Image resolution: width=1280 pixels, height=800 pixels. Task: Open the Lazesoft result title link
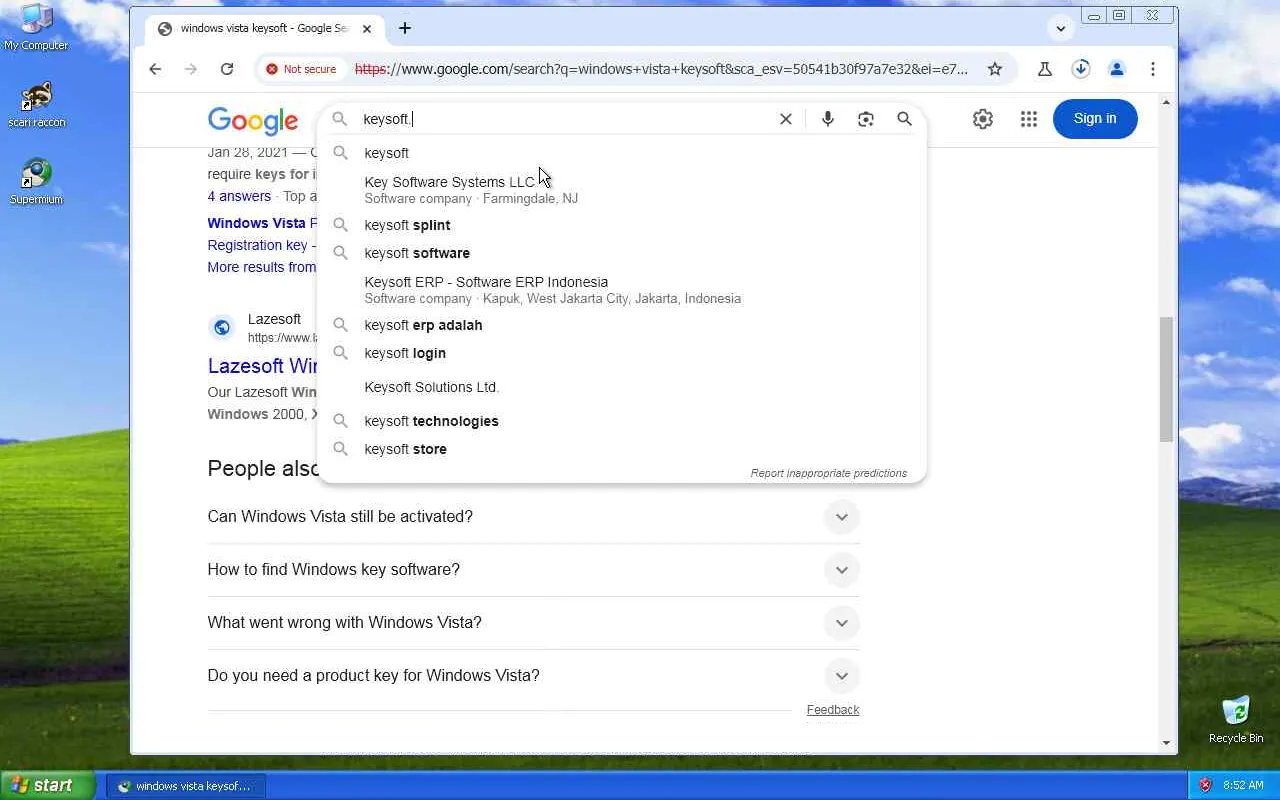point(262,366)
